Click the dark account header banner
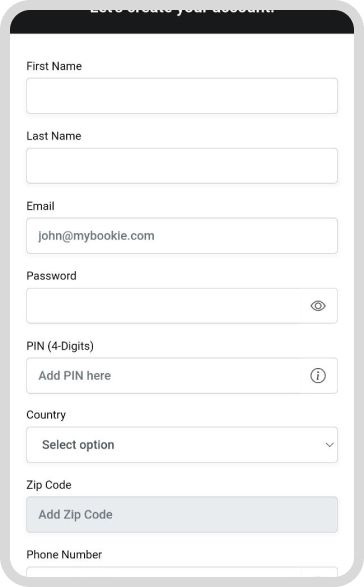The image size is (364, 587). pos(182,21)
